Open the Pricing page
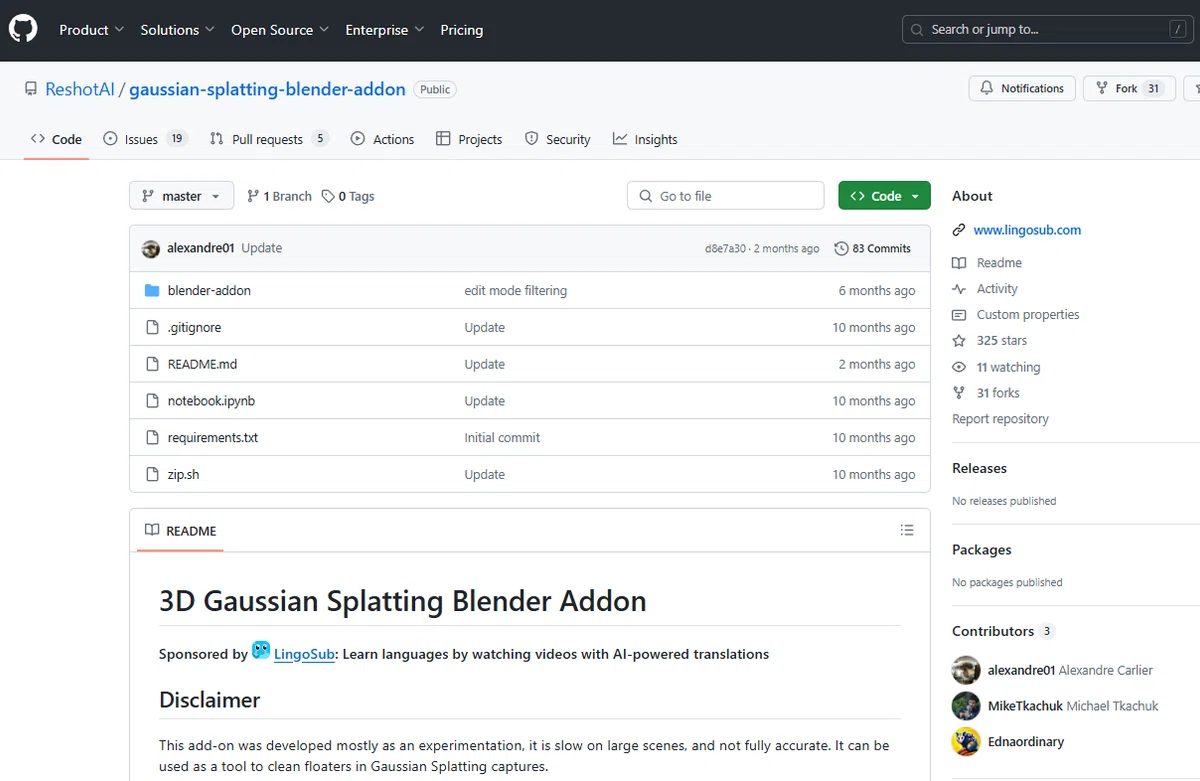 462,30
